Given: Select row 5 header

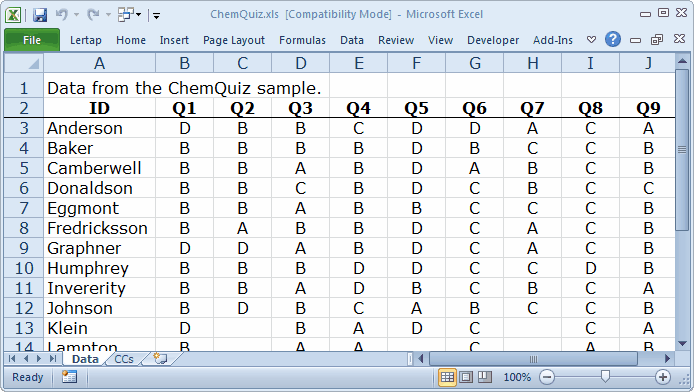Looking at the screenshot, I should click(x=24, y=168).
